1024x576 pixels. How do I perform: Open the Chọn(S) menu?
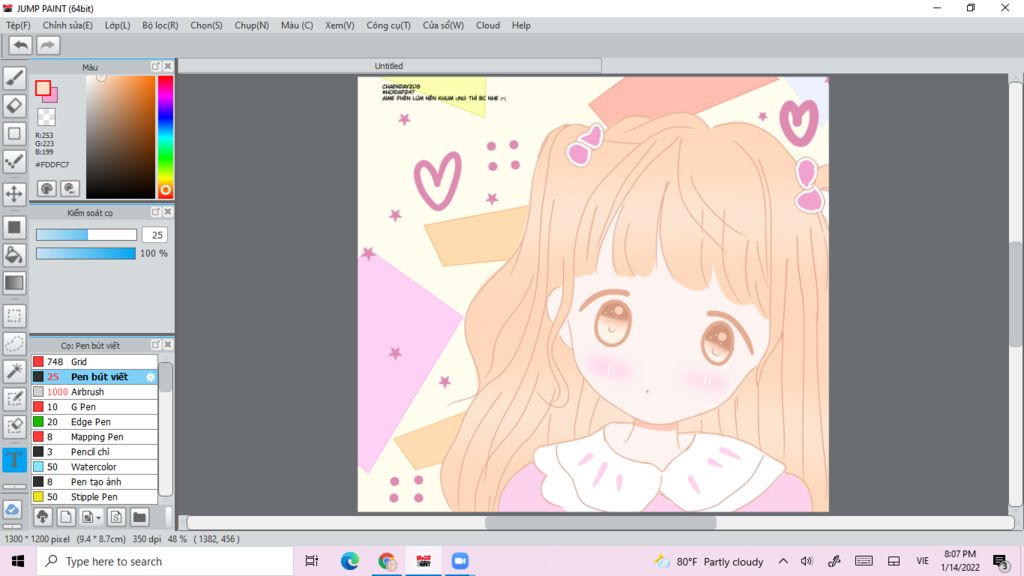pos(206,25)
